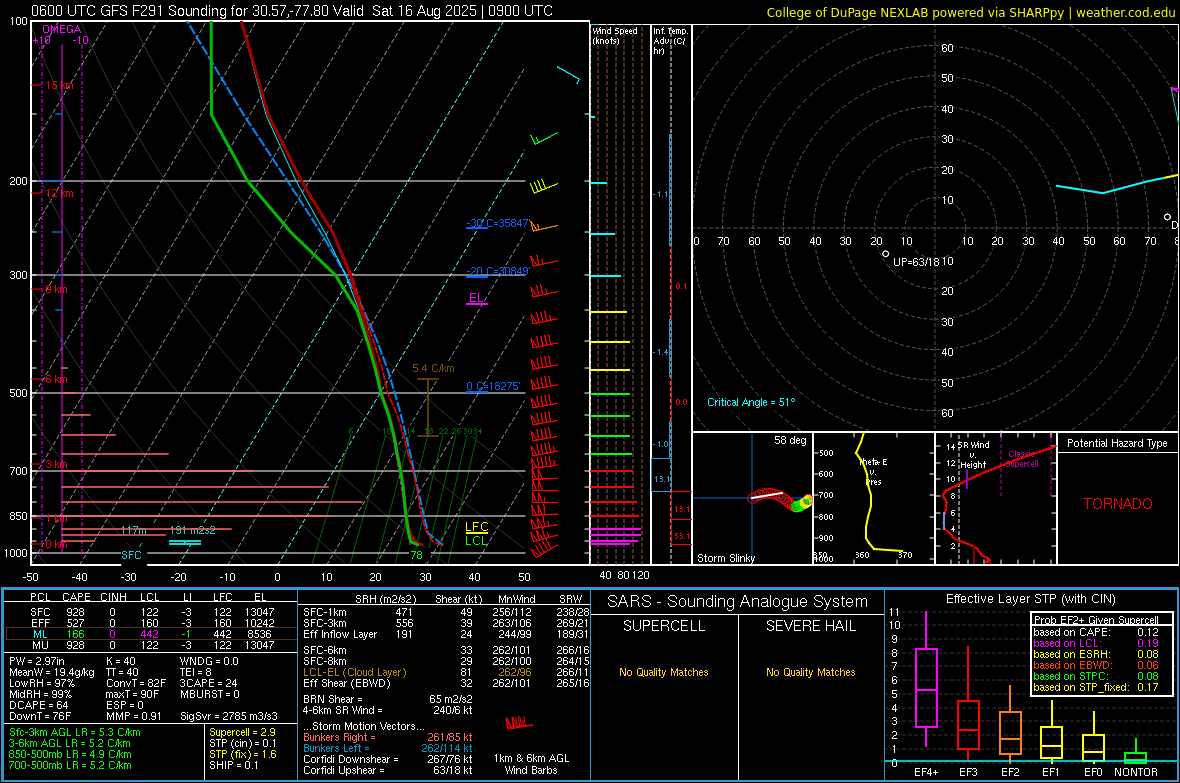Click the SigSvr = 2785 m3/s3 value
Viewport: 1180px width, 783px height.
pyautogui.click(x=229, y=716)
